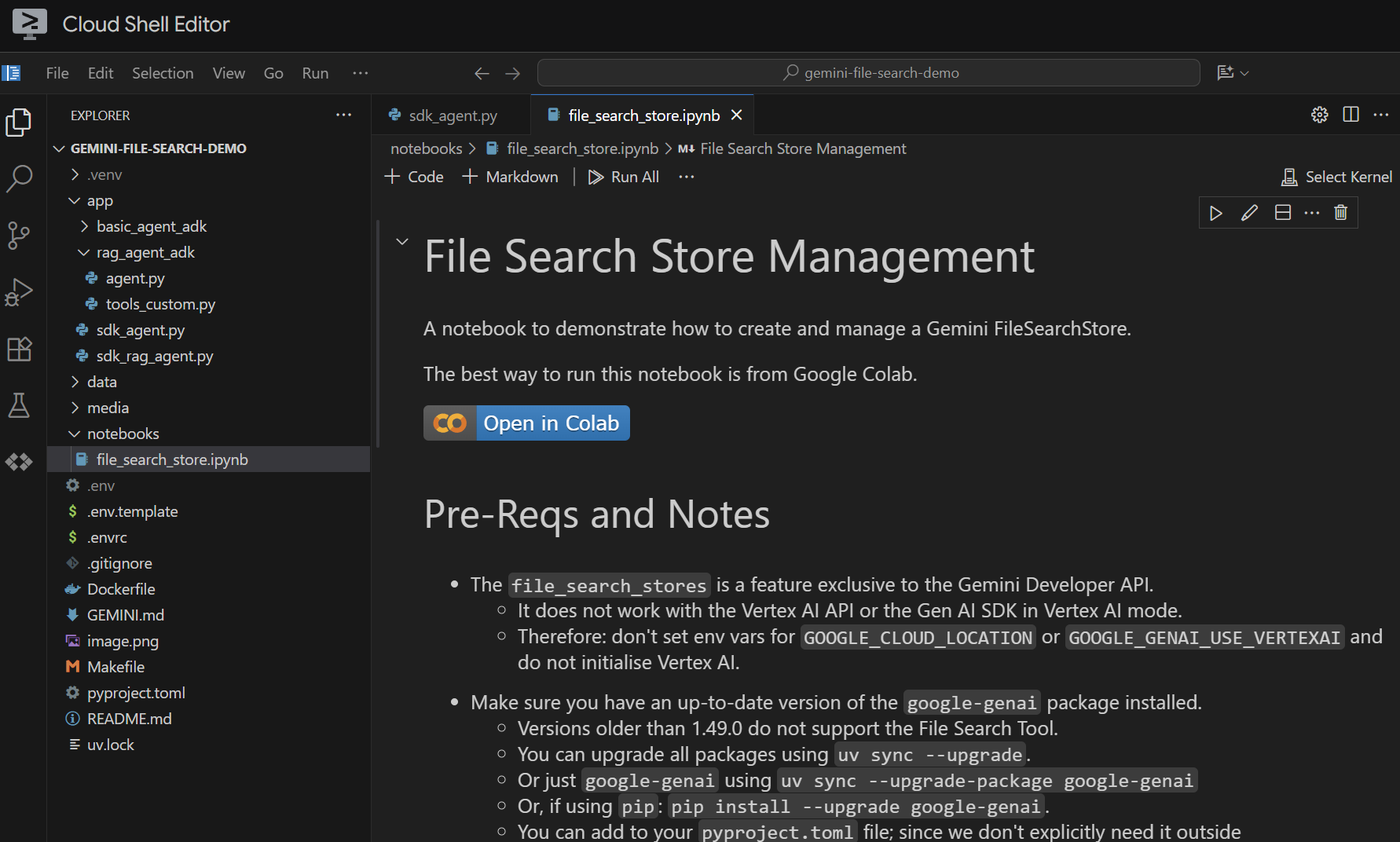Collapse the notebooks folder
1400x842 pixels.
(123, 434)
